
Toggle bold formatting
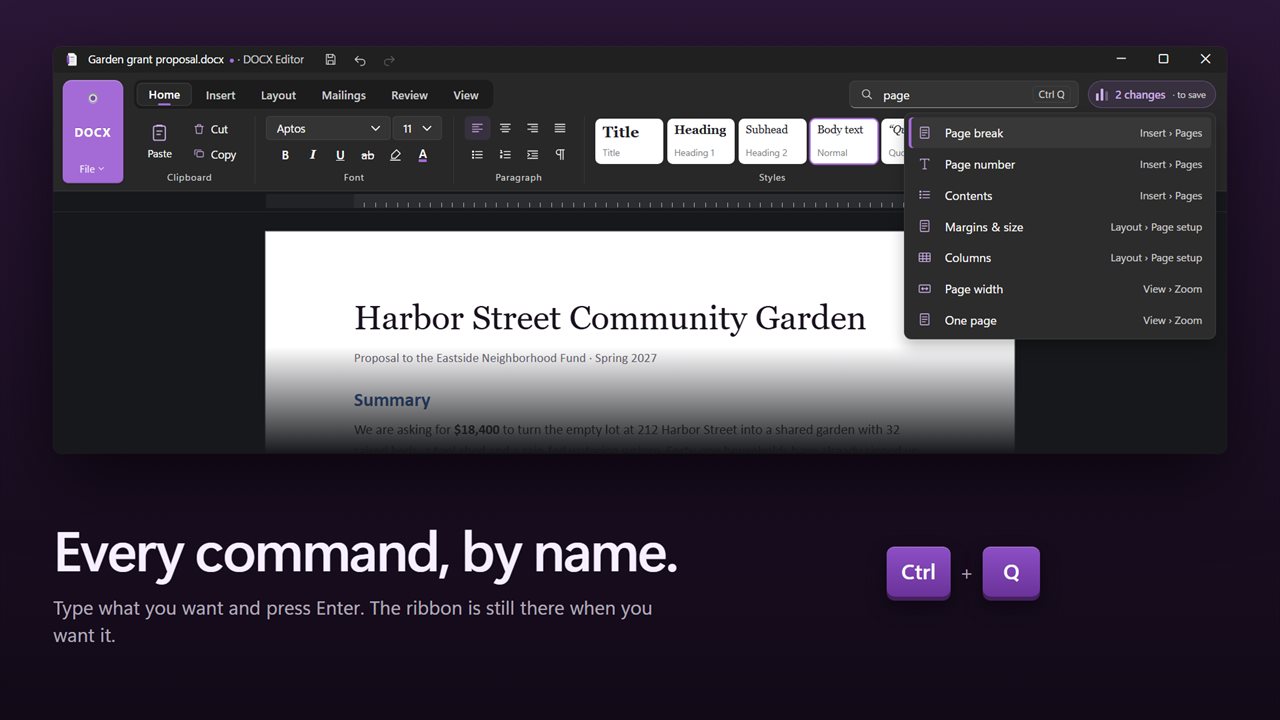tap(285, 155)
